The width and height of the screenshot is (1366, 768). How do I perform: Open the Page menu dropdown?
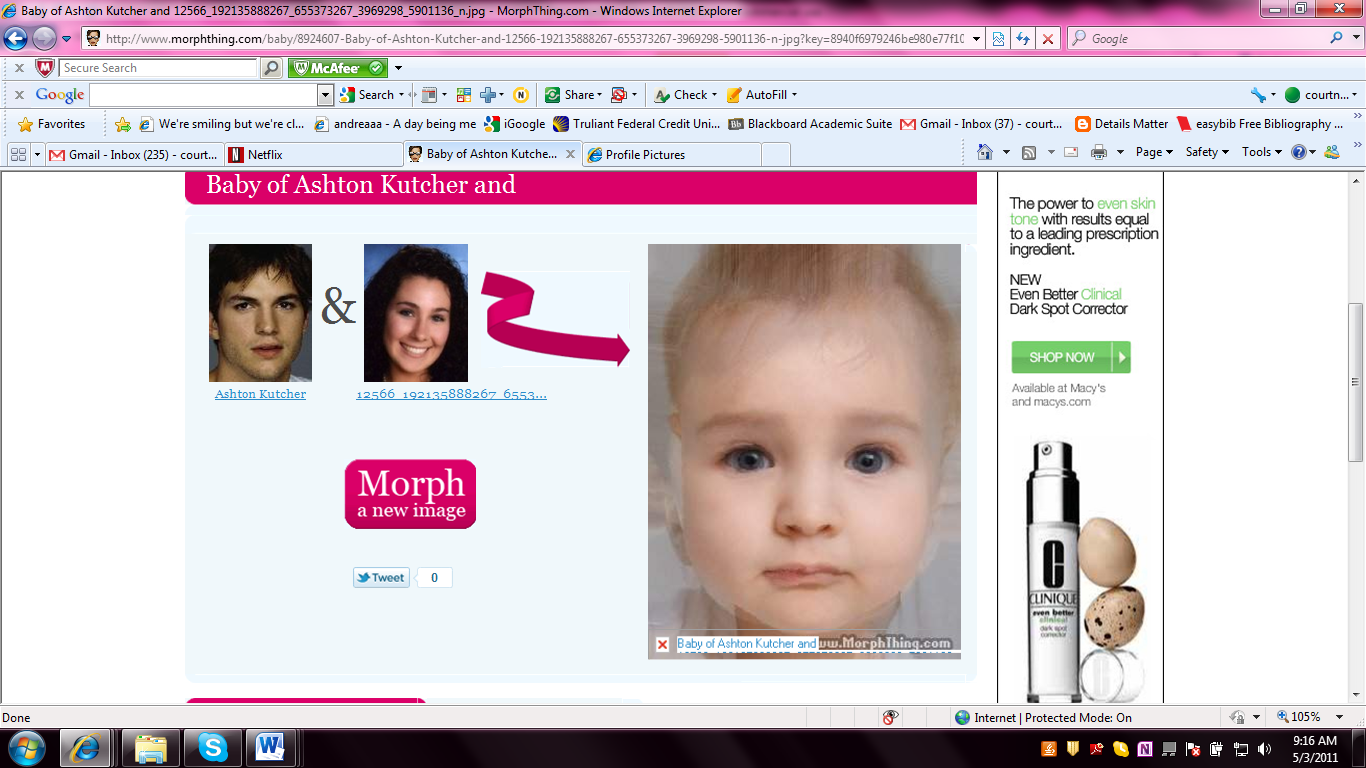coord(1154,152)
